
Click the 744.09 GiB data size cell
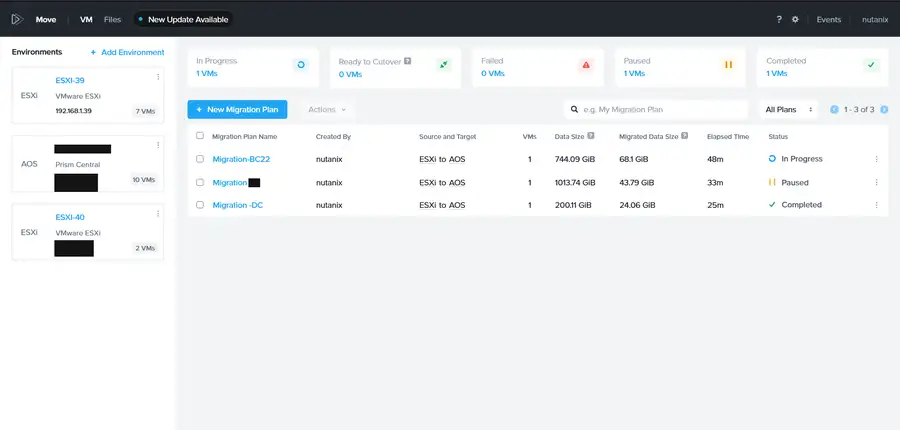point(575,159)
